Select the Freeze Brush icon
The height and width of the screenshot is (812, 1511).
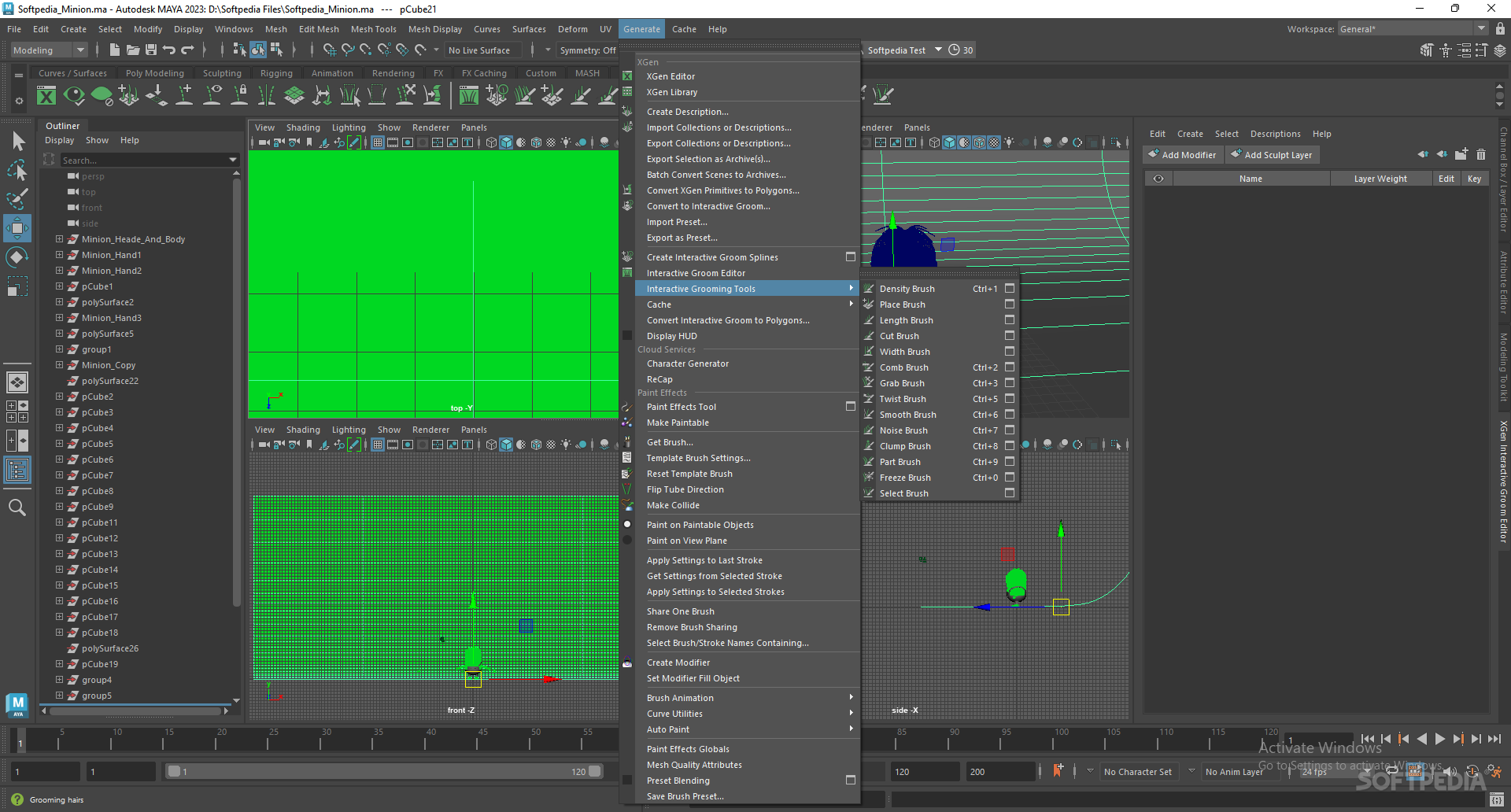click(869, 478)
